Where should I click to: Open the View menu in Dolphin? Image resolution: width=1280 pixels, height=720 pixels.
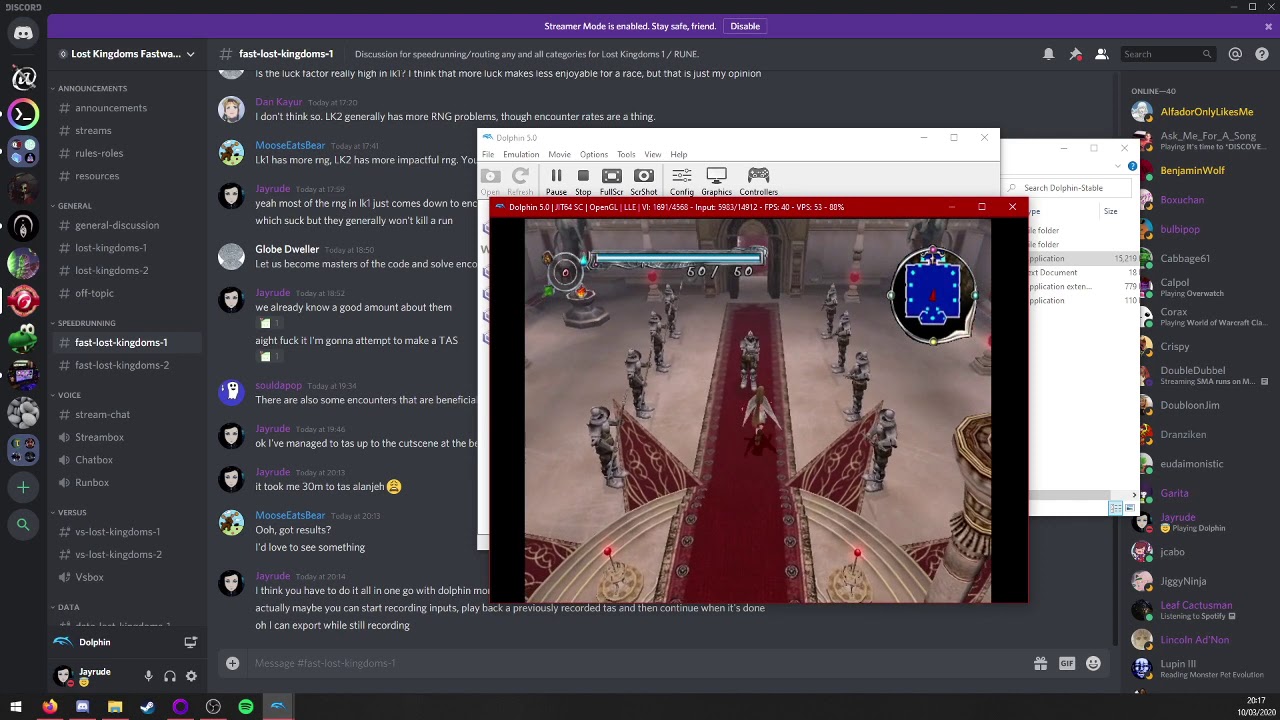coord(652,154)
